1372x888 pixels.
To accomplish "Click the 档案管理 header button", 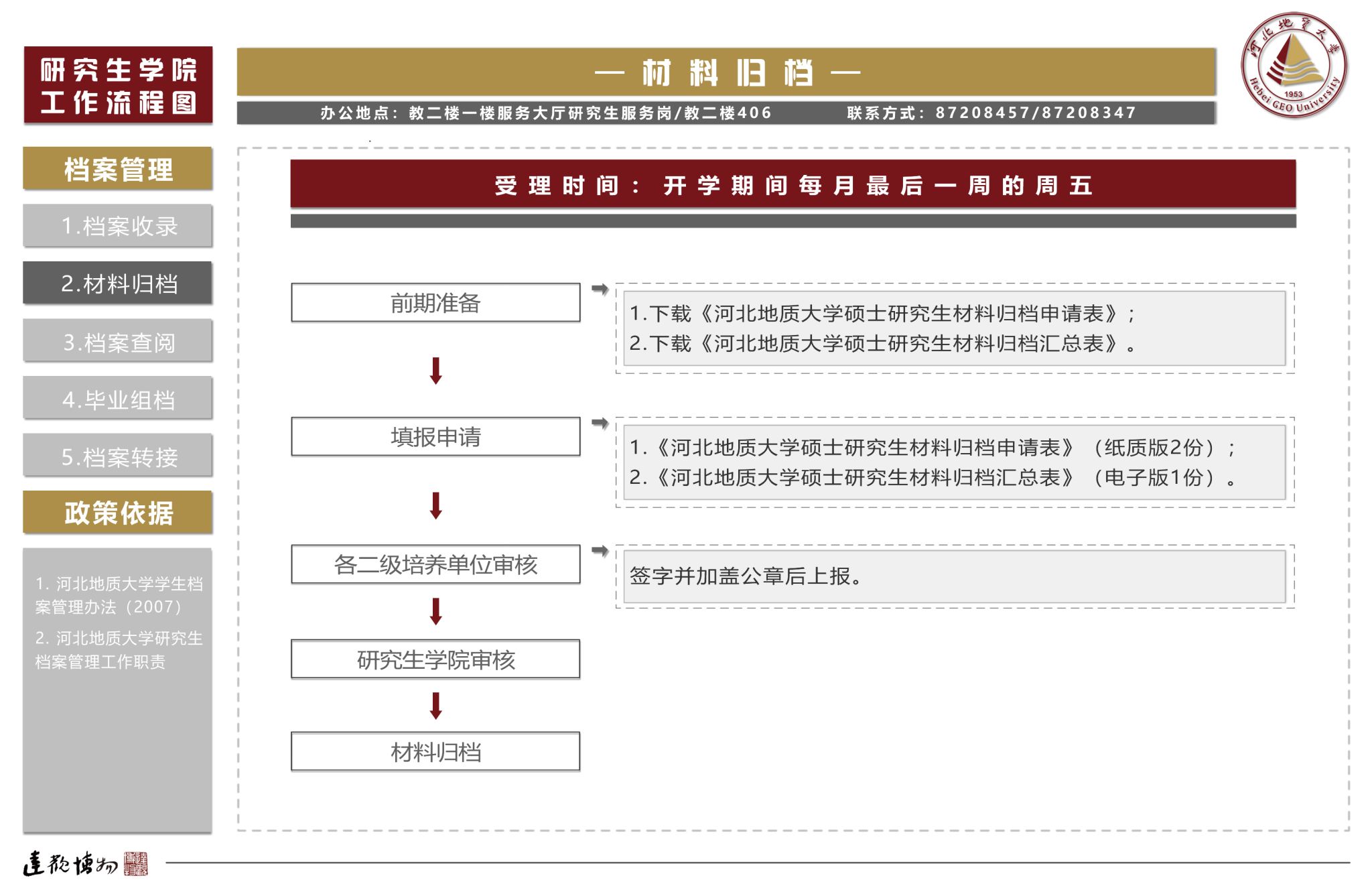I will coord(118,169).
